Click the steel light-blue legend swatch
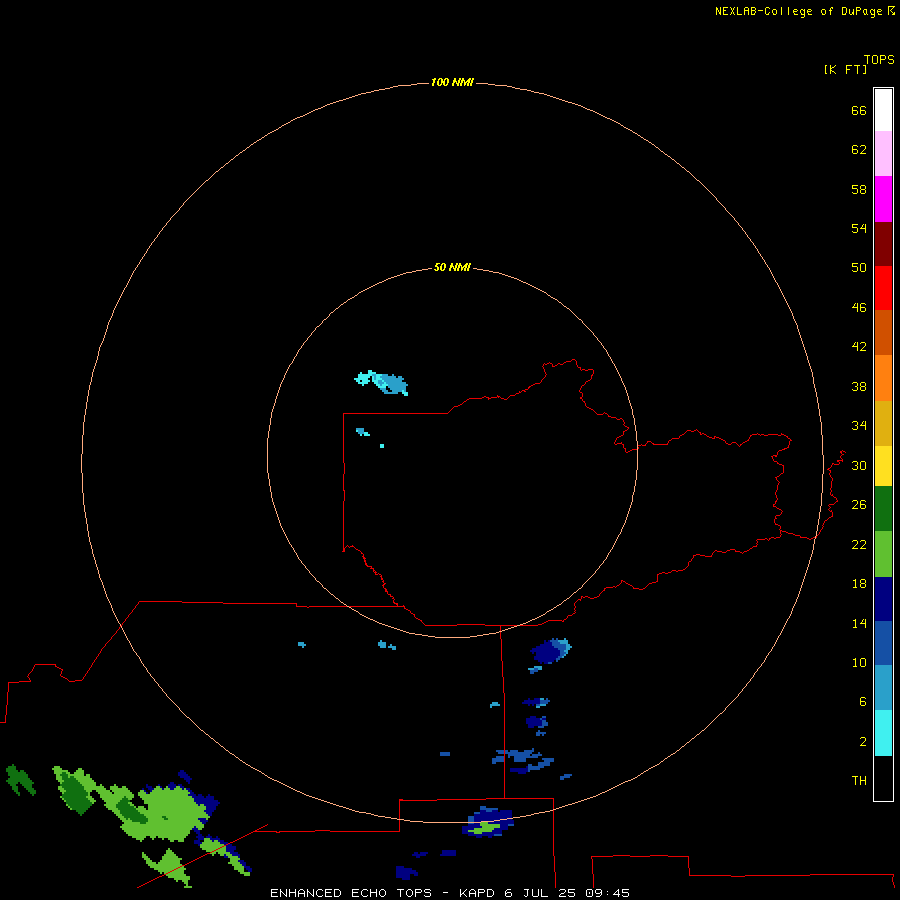Viewport: 900px width, 900px height. tap(883, 687)
